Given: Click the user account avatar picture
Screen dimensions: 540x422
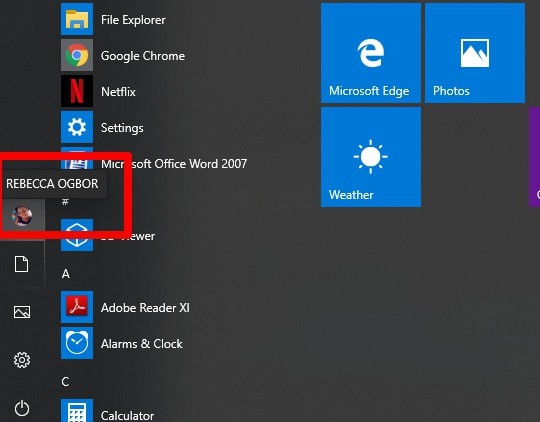Looking at the screenshot, I should (22, 216).
